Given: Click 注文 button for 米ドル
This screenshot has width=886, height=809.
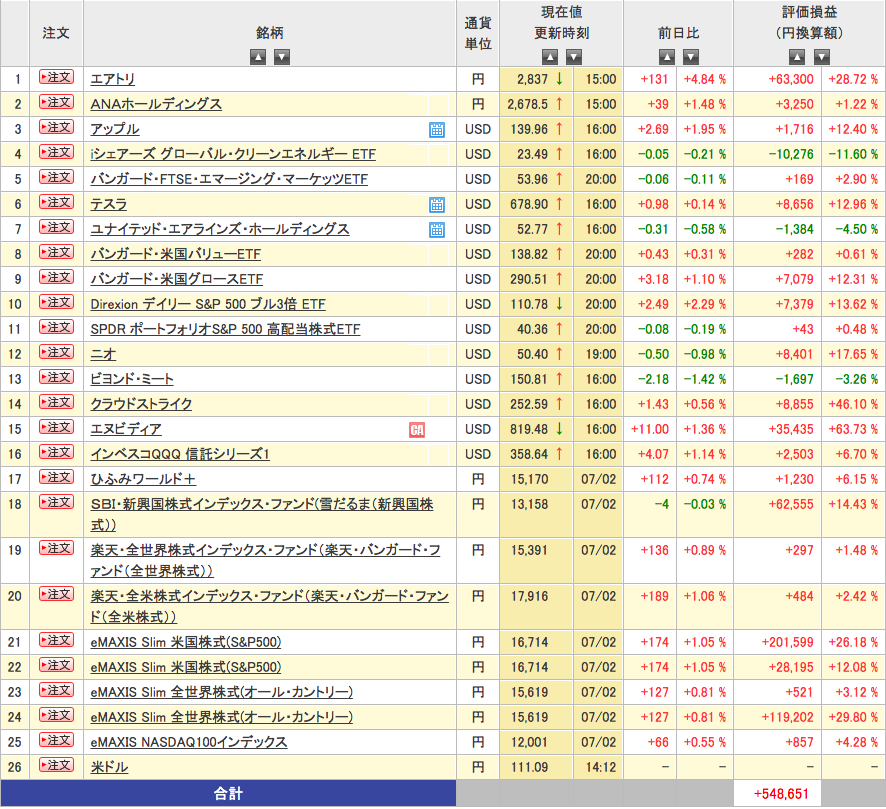Looking at the screenshot, I should 57,765.
